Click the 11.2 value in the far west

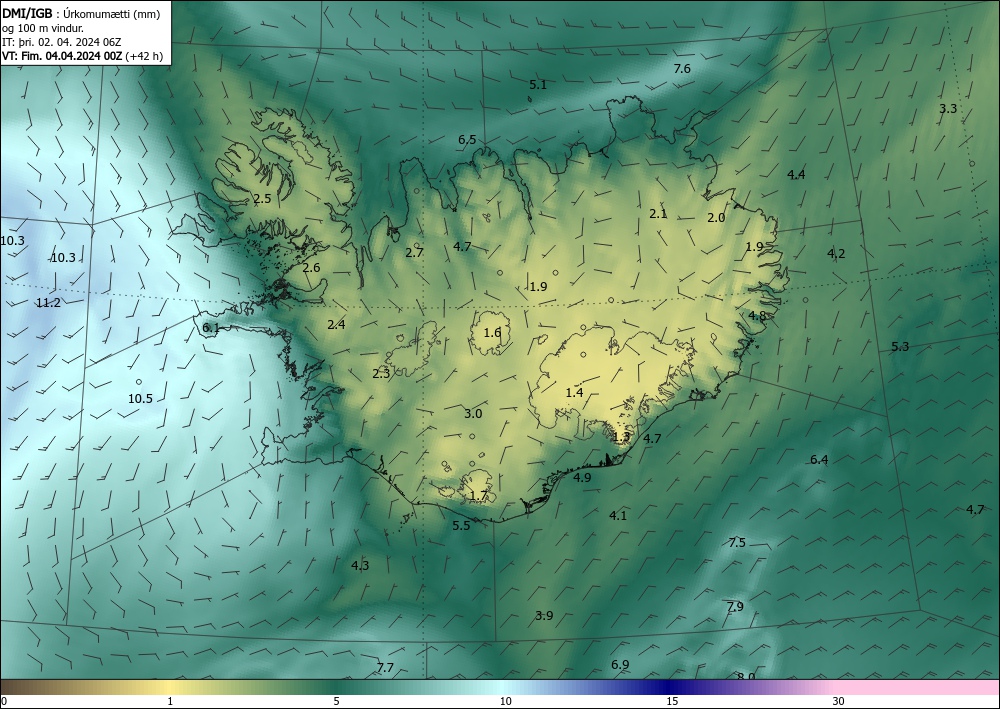click(x=48, y=303)
